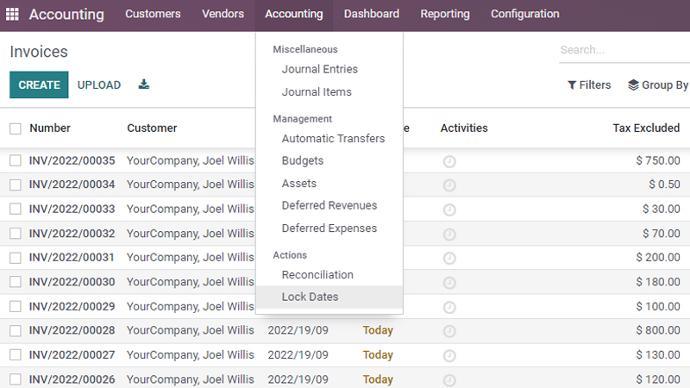690x388 pixels.
Task: Open the apps grid menu icon
Action: pyautogui.click(x=12, y=14)
